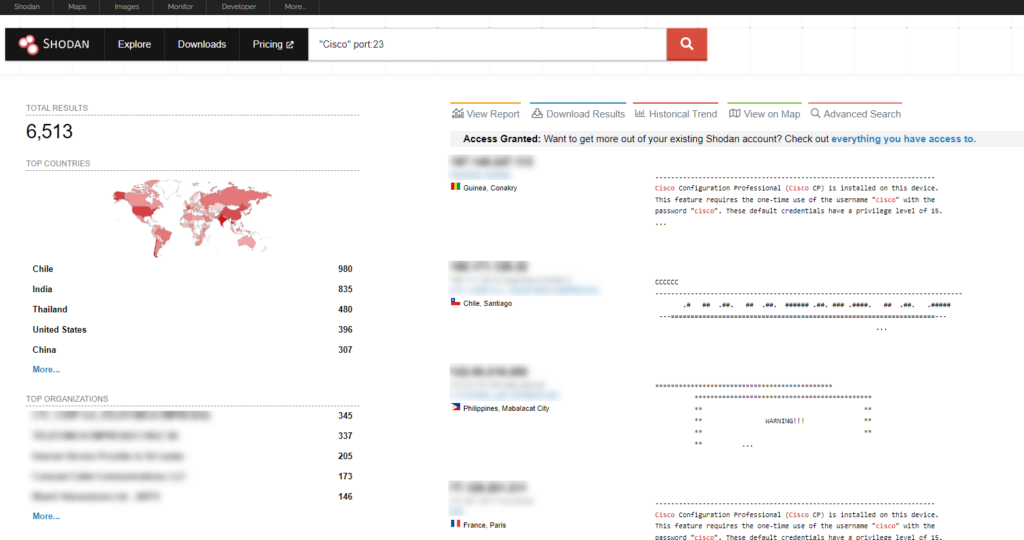Go to the Explore page
Screen dimensions: 1024x540
click(134, 44)
